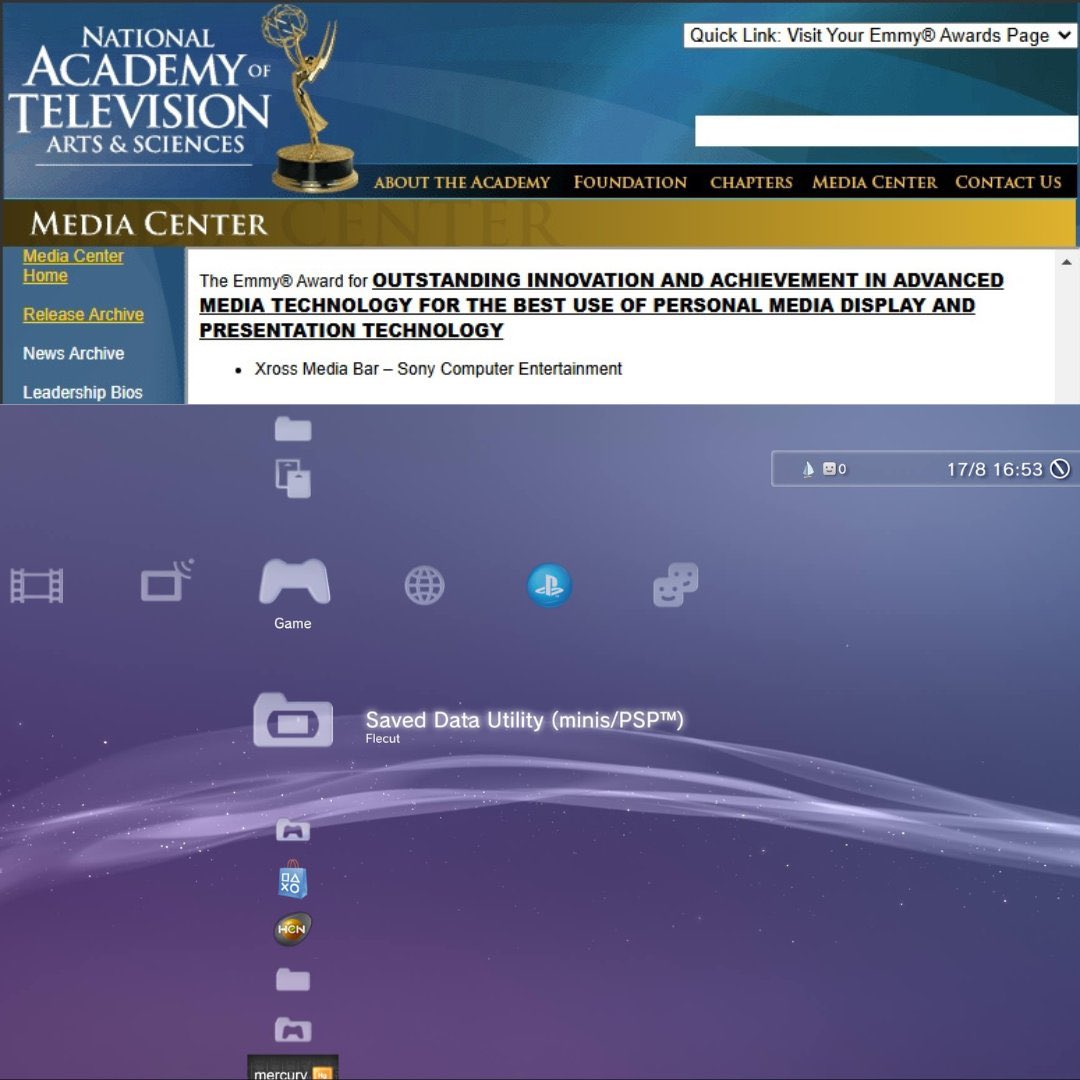Select the Network globe icon in XMB
This screenshot has width=1080, height=1080.
click(x=424, y=585)
